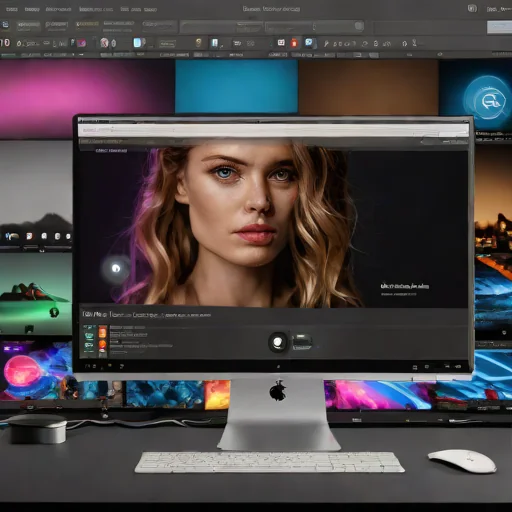The image size is (512, 512).
Task: Click the circular icon at the top-right corner
Action: [472, 8]
